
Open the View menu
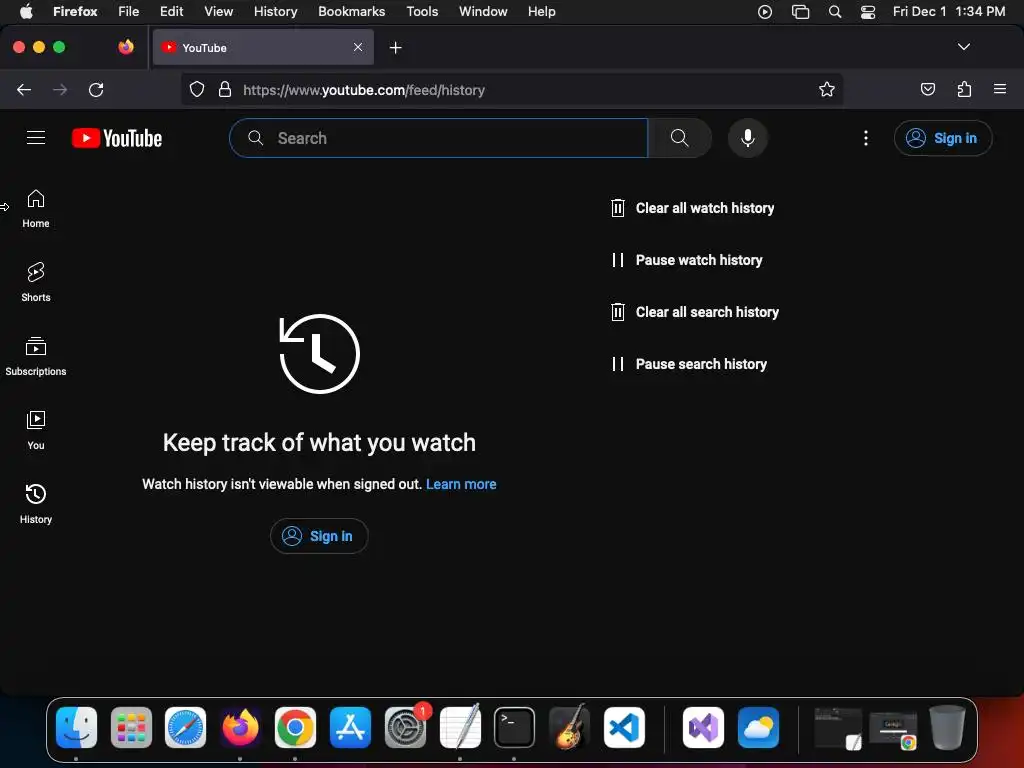218,11
